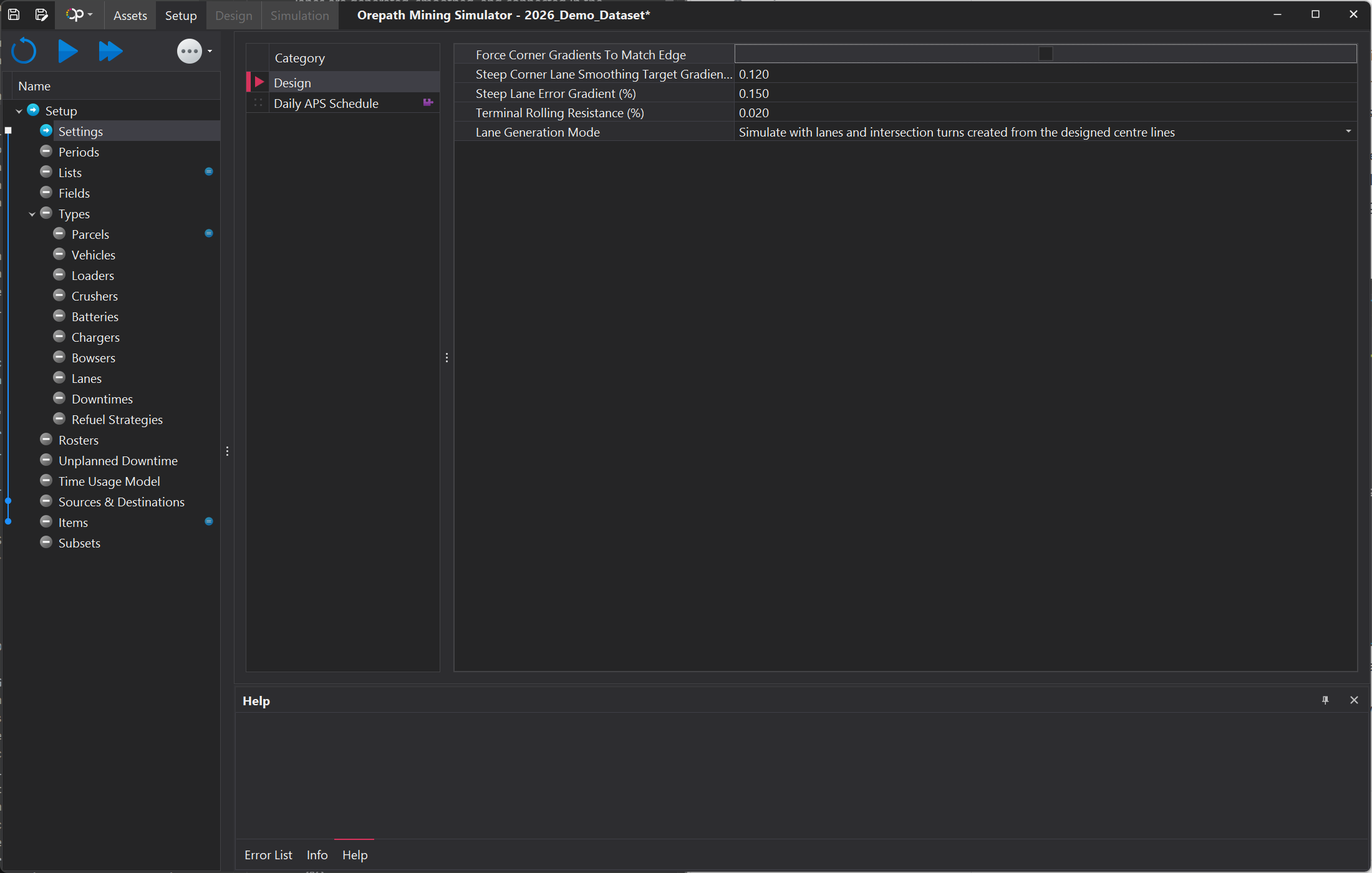Click the blue indicator next to Items

click(x=209, y=521)
